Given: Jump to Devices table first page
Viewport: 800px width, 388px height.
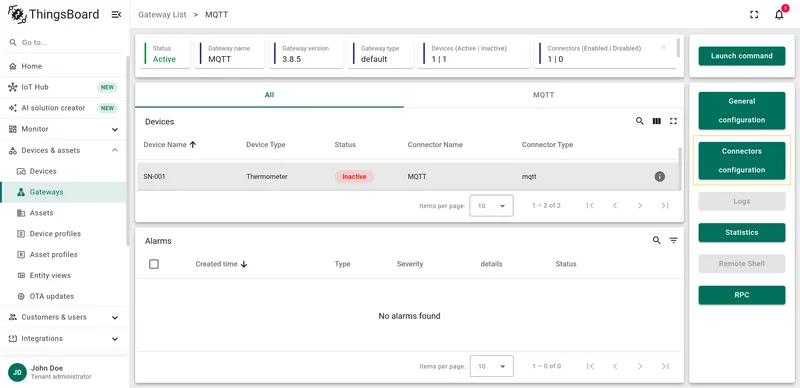Looking at the screenshot, I should tap(590, 205).
